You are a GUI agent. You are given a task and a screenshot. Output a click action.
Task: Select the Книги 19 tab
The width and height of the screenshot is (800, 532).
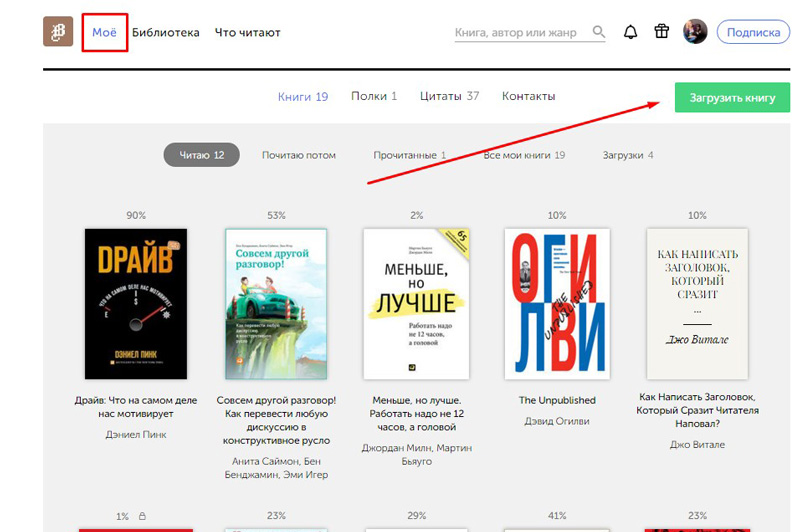coord(303,96)
